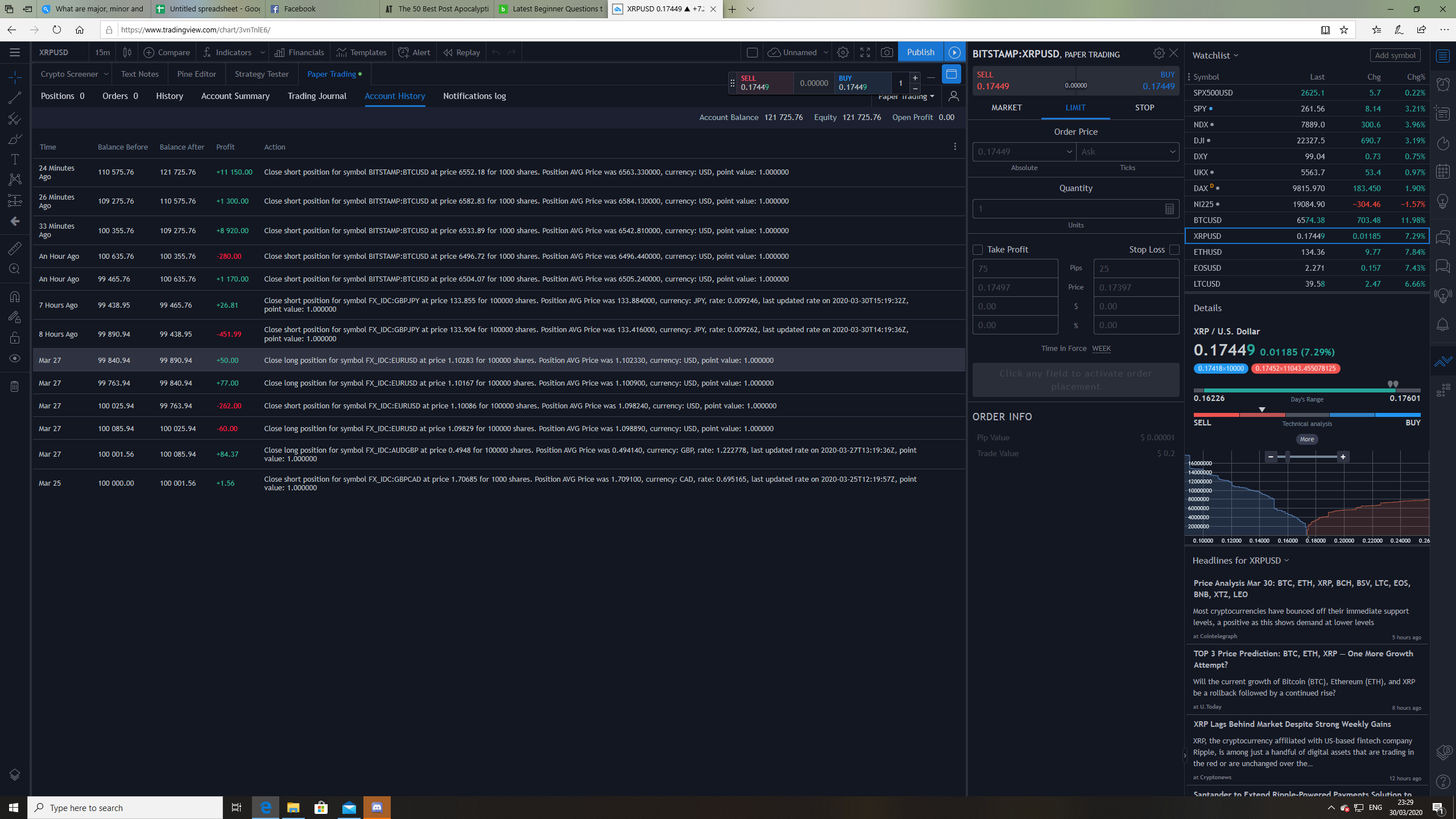Open Discord from the taskbar
Viewport: 1456px width, 819px height.
(377, 808)
